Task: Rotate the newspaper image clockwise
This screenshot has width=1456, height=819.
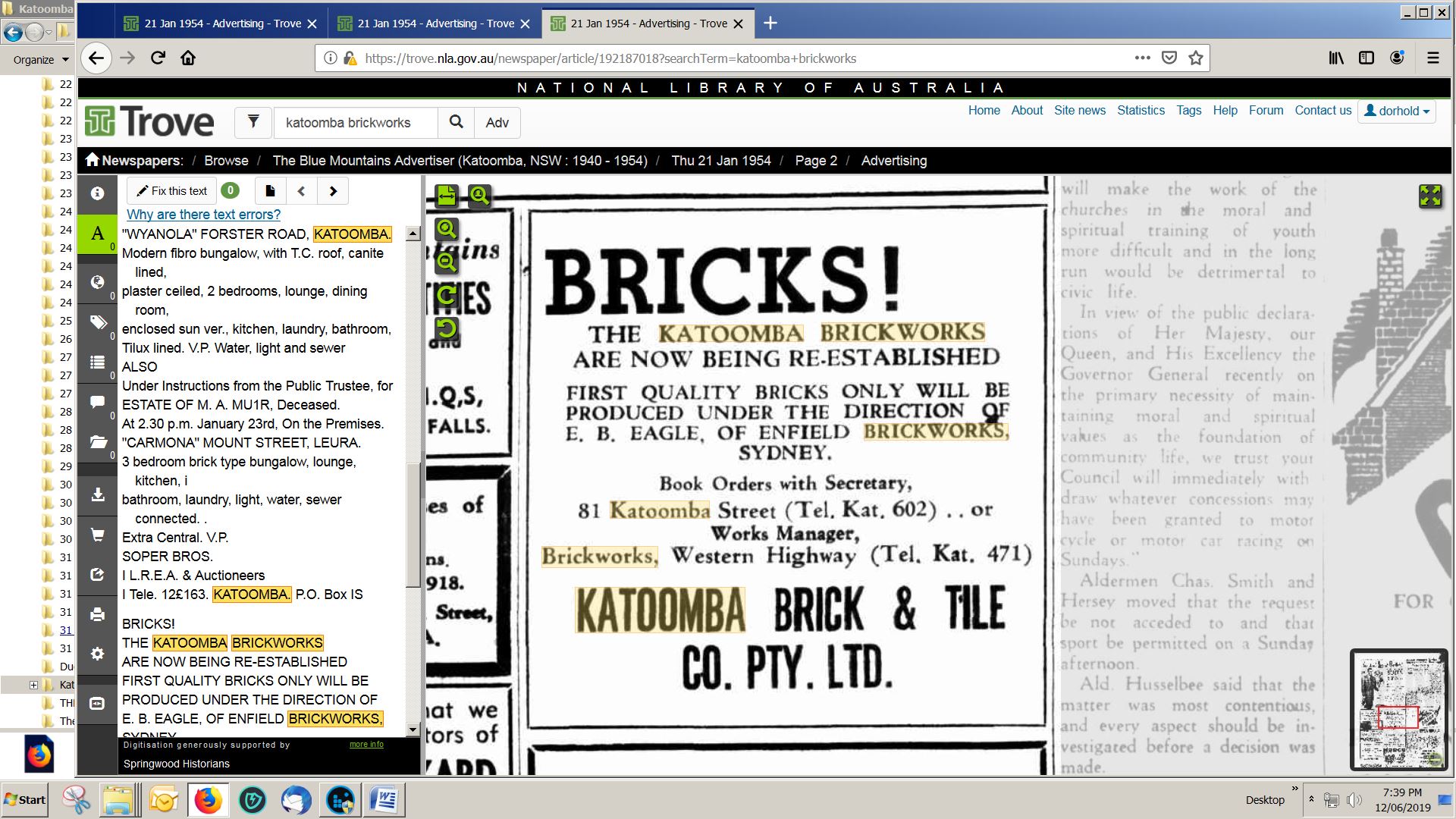Action: pyautogui.click(x=447, y=295)
